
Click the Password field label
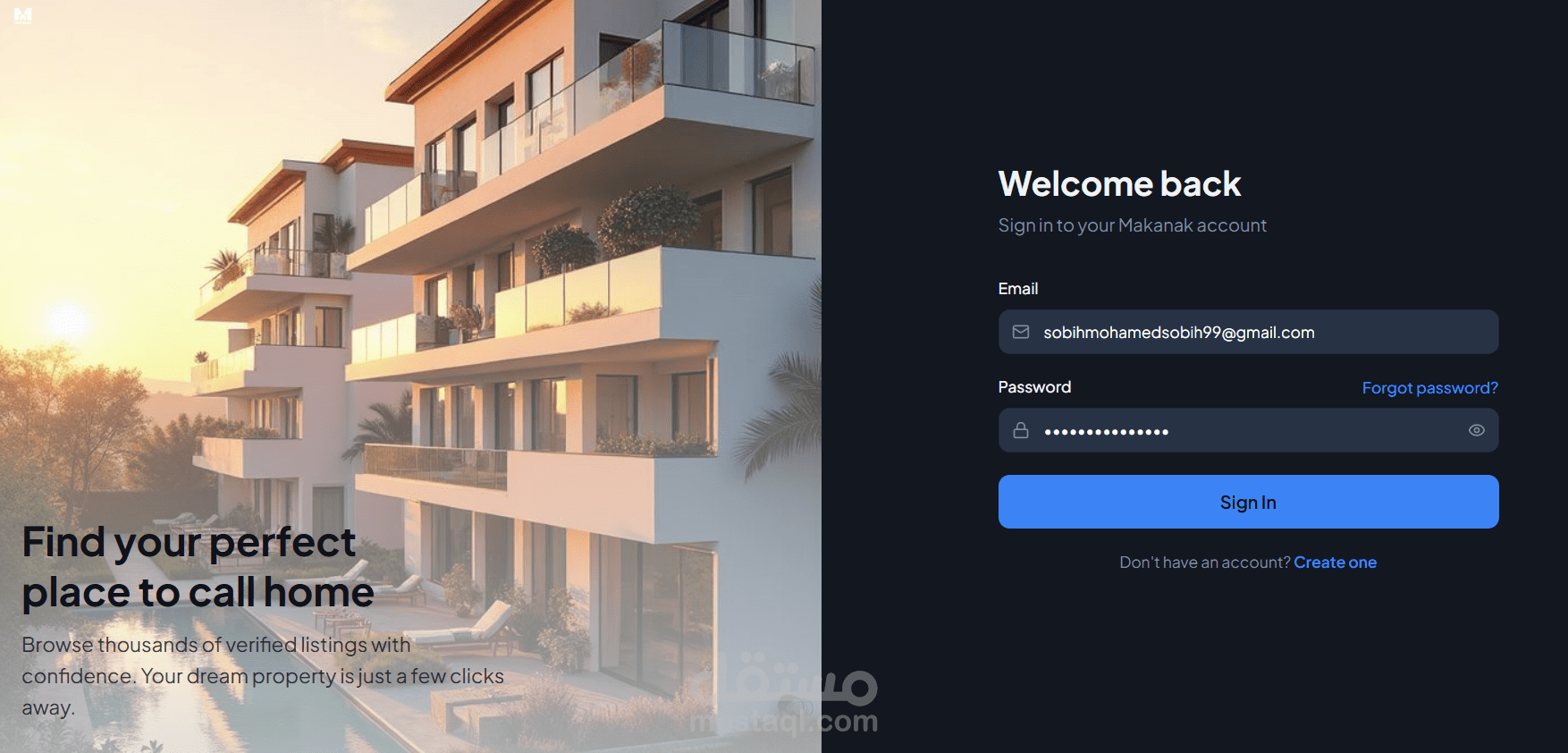point(1034,387)
